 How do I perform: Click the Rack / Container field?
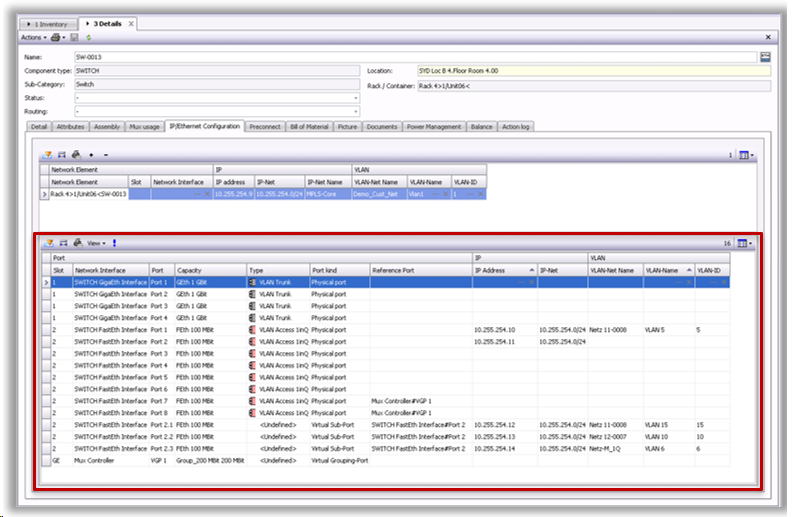coord(594,86)
